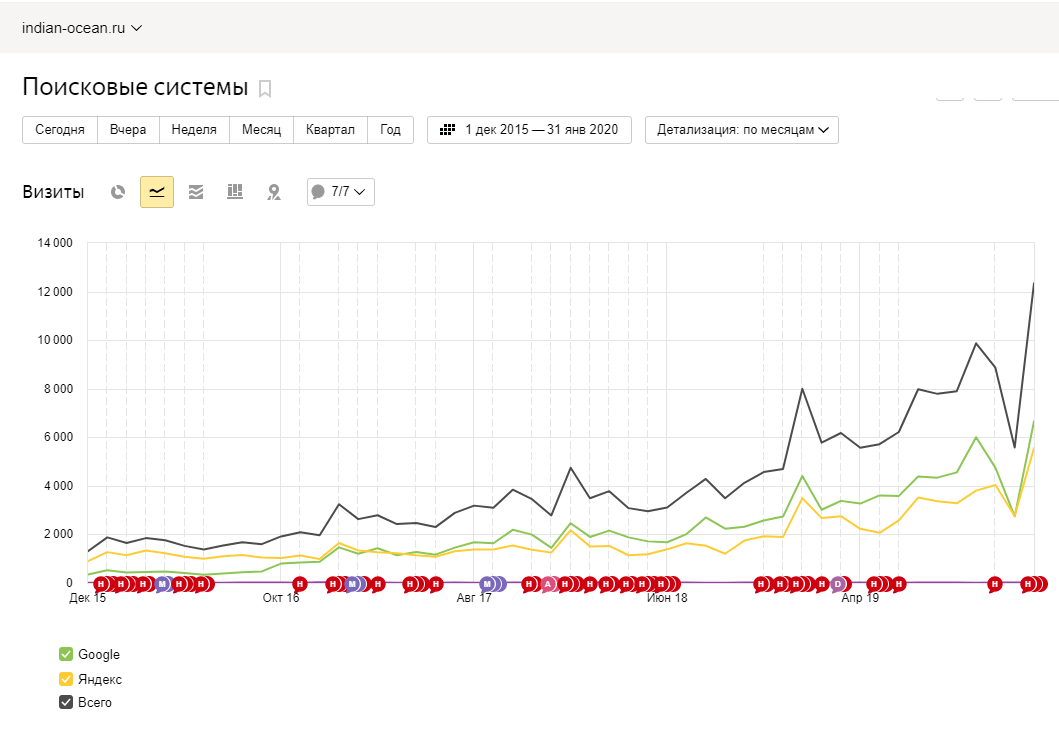The width and height of the screenshot is (1059, 746).
Task: Uncheck the Всего legend checkbox
Action: pos(66,702)
